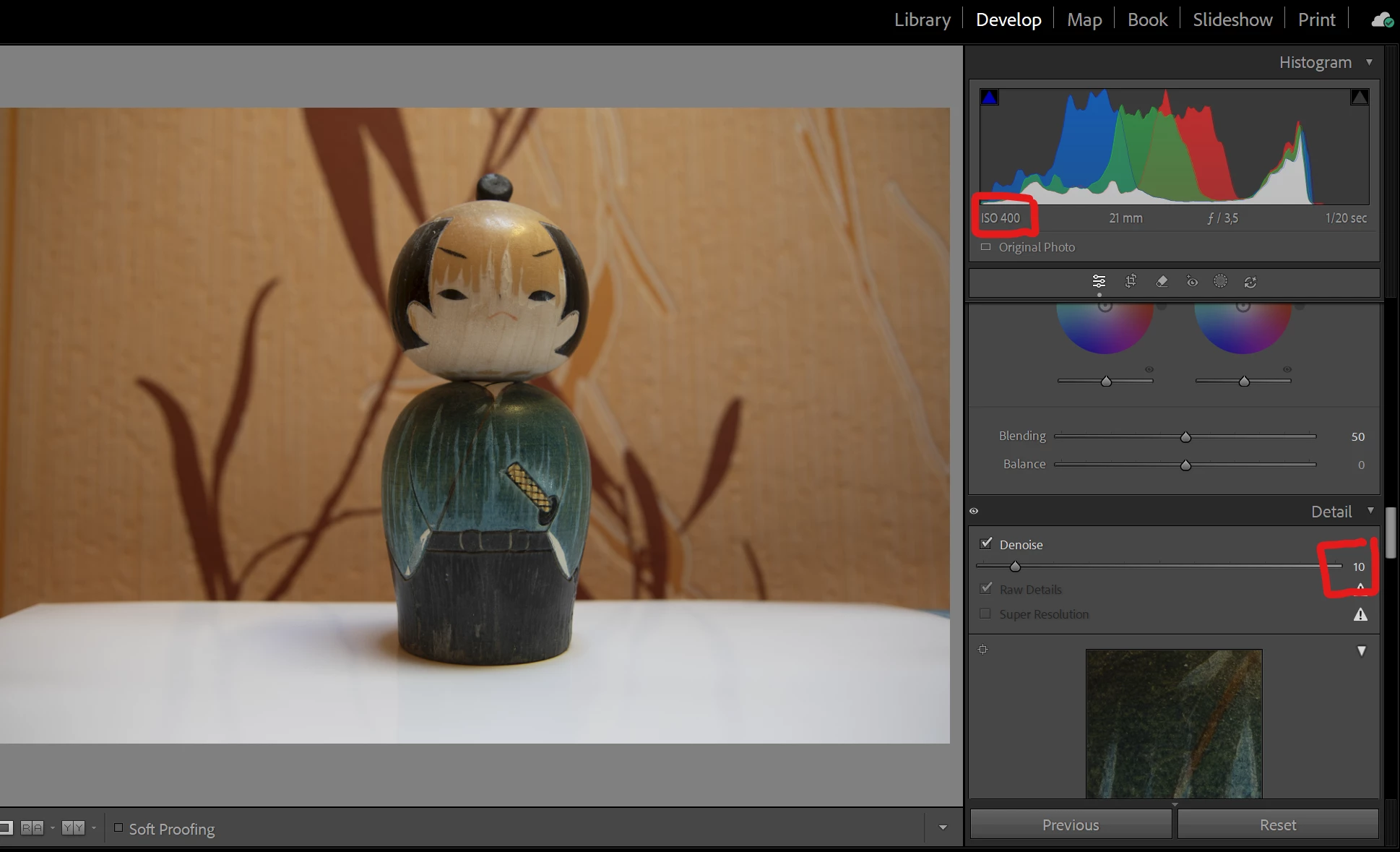Screen dimensions: 1400x852
Task: Click the Blending slider handle
Action: tap(1185, 437)
